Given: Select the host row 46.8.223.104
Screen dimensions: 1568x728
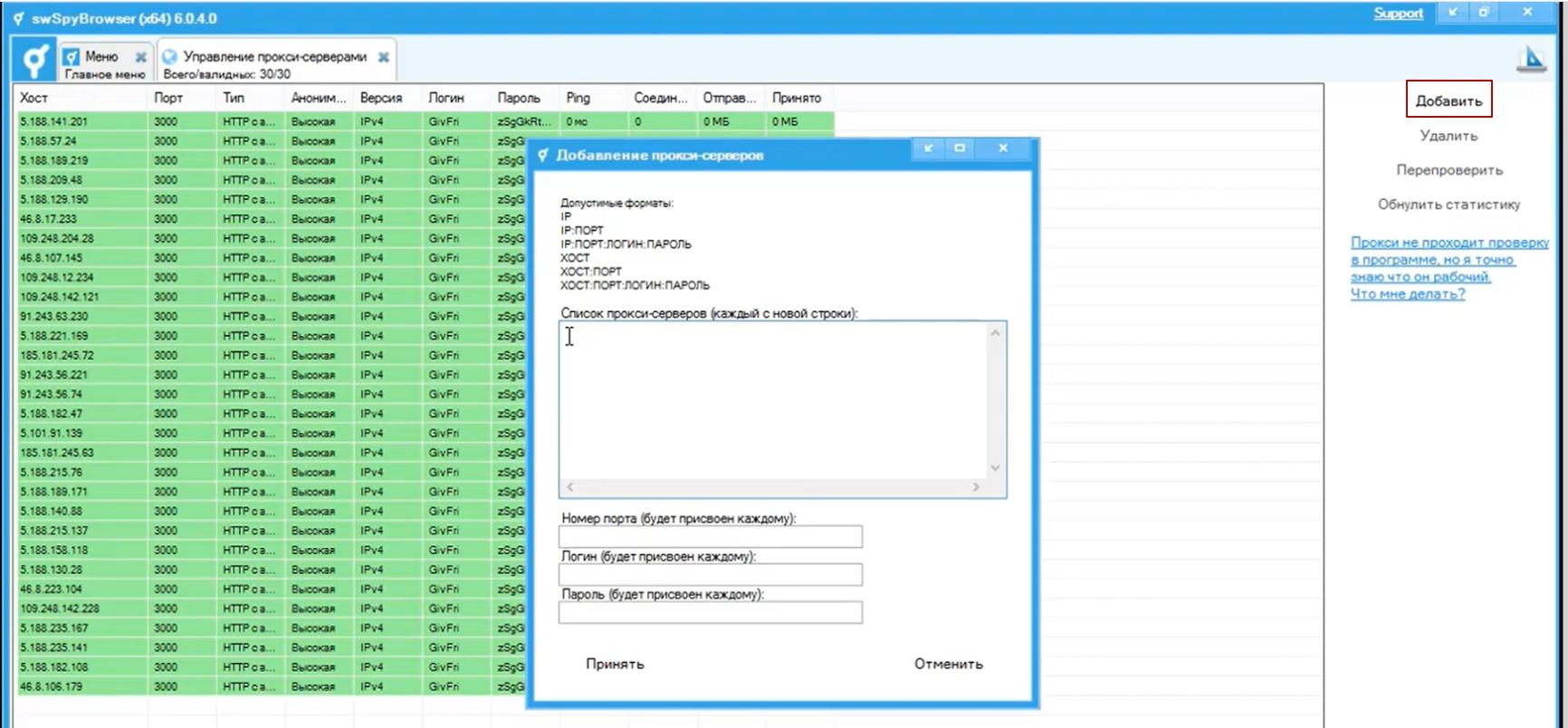Looking at the screenshot, I should point(272,589).
